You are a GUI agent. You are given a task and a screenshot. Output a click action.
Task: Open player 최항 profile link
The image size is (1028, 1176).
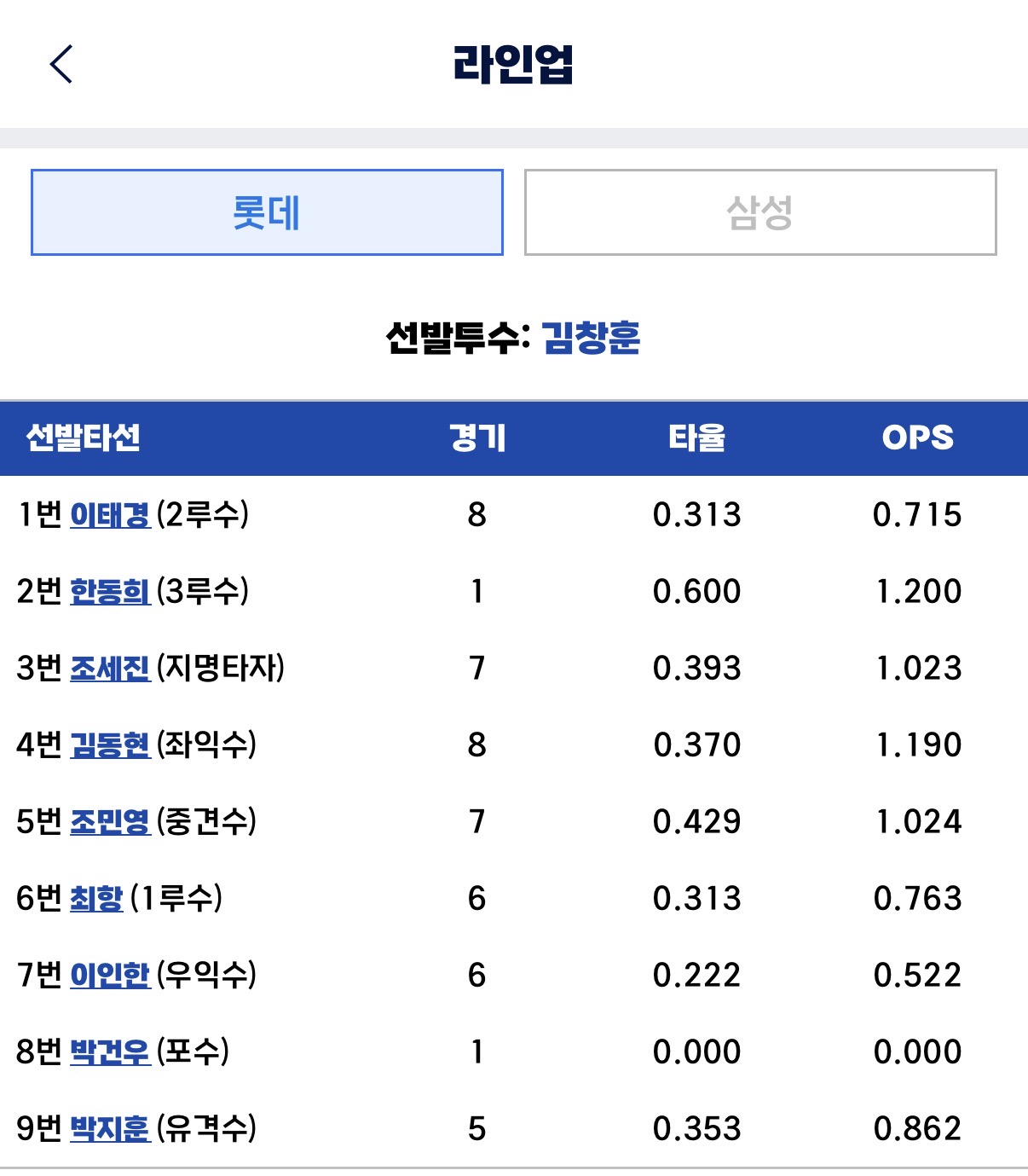point(96,899)
